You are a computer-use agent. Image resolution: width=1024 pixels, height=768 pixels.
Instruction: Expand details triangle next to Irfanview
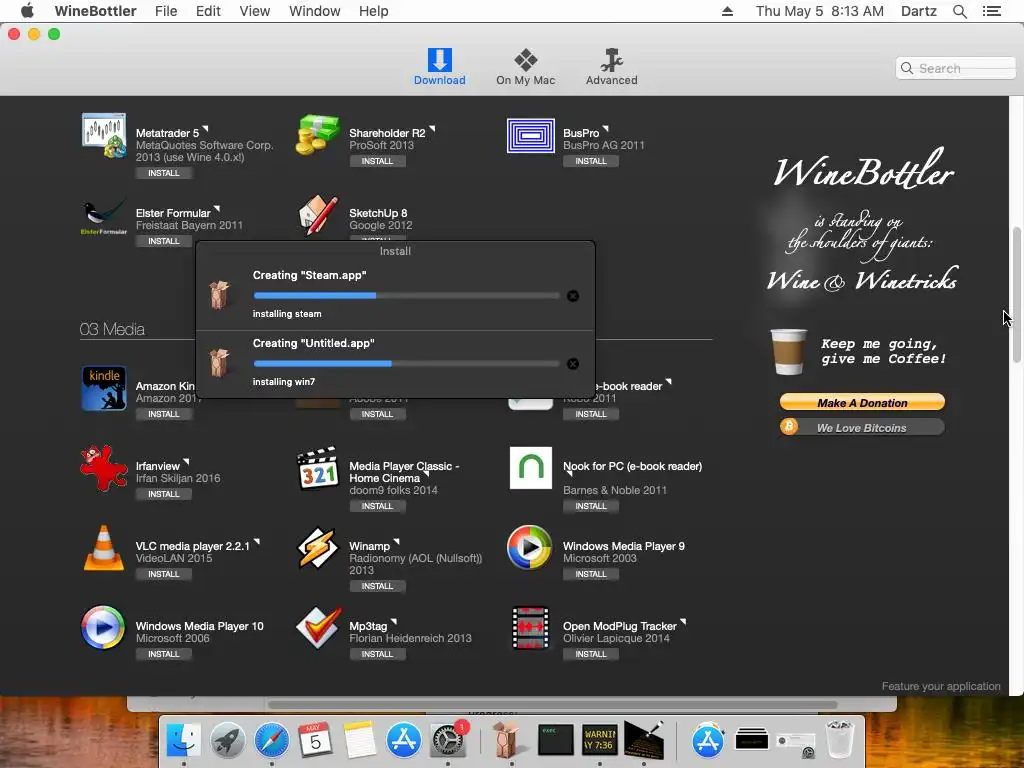[186, 462]
